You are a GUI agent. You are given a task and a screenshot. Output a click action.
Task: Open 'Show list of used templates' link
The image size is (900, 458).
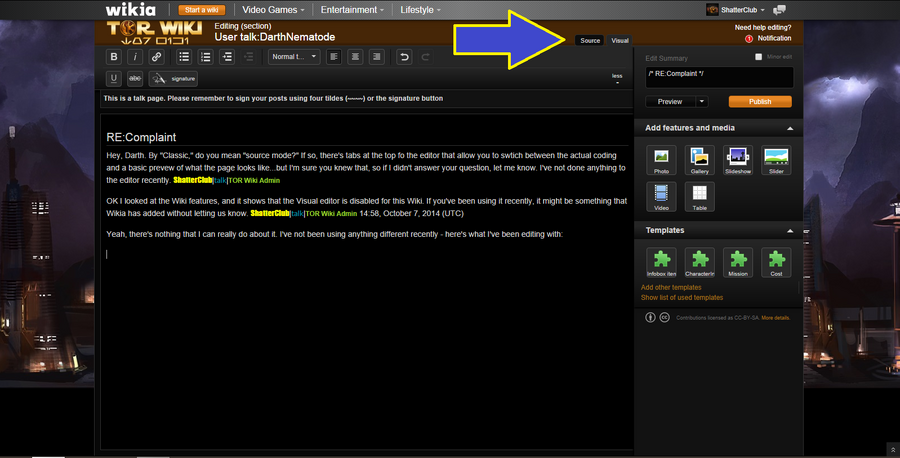(x=682, y=298)
